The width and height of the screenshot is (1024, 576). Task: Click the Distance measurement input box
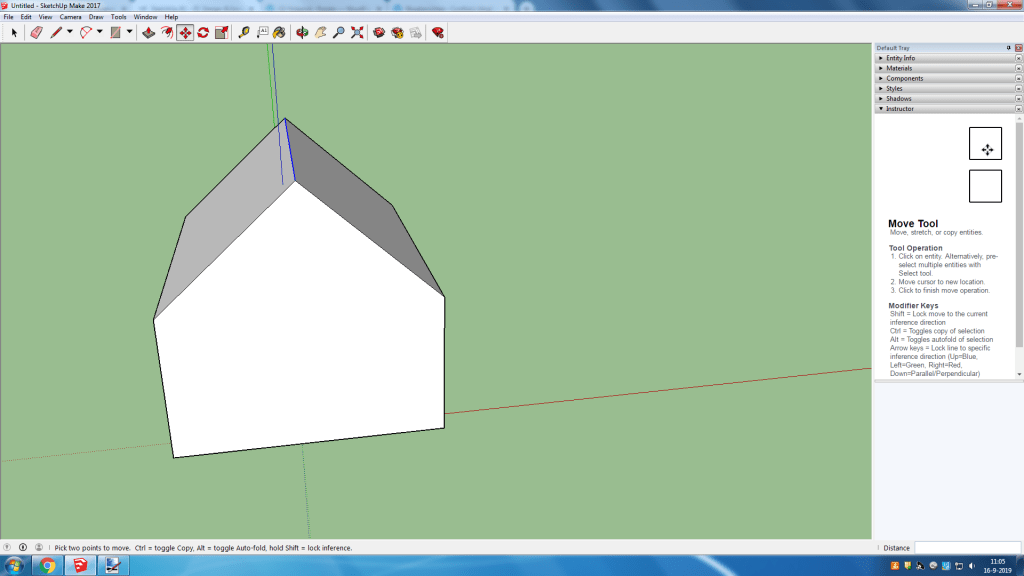[965, 547]
